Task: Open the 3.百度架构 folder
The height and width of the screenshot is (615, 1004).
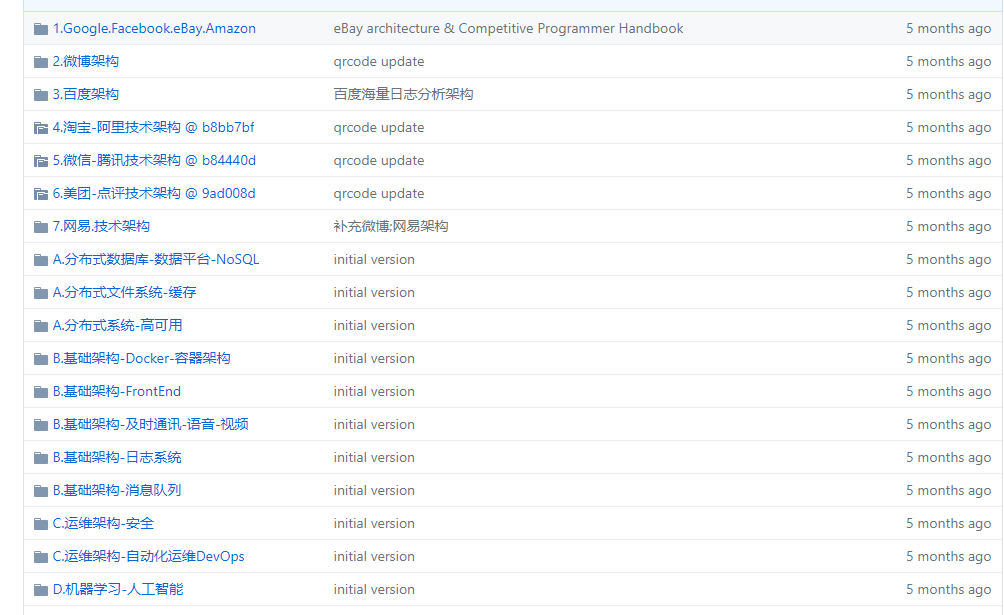Action: coord(86,94)
